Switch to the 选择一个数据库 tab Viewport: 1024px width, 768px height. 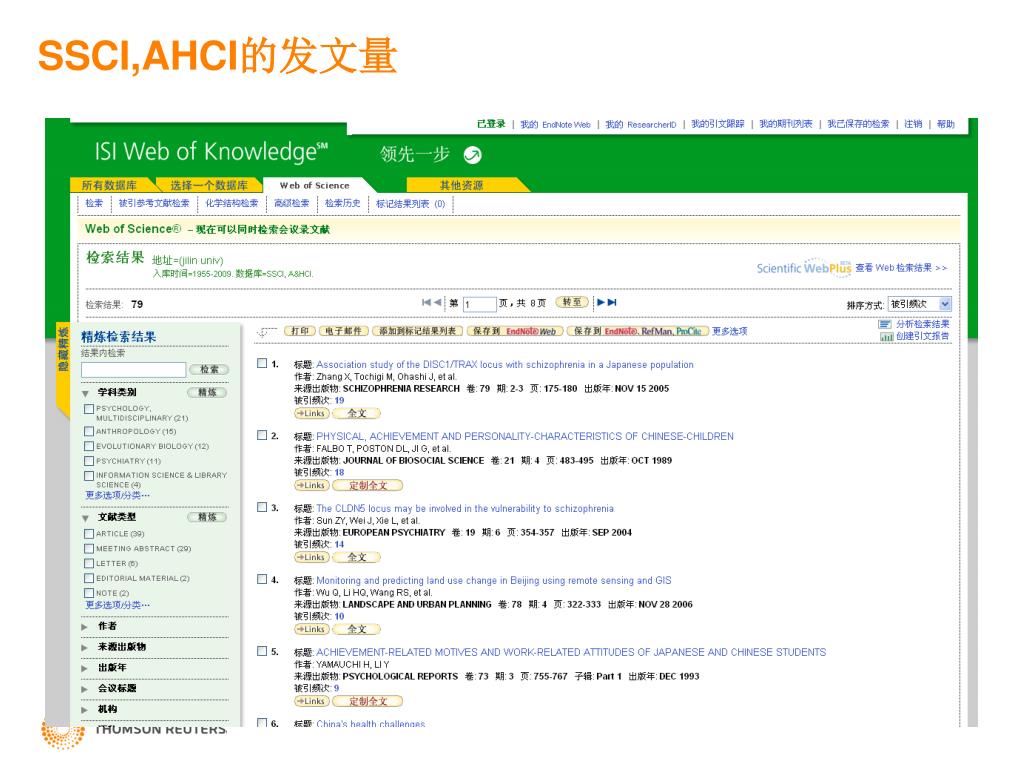coord(209,185)
